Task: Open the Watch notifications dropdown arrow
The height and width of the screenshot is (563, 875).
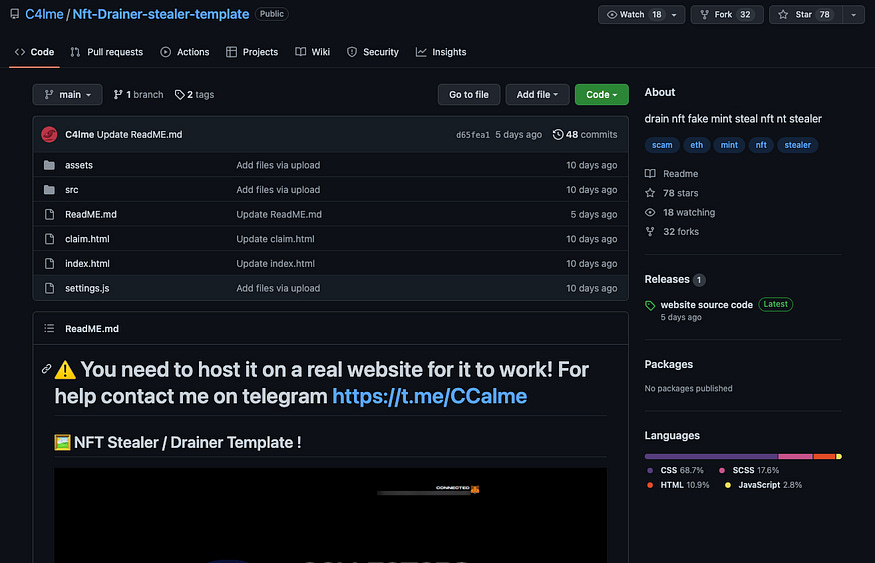Action: tap(674, 15)
